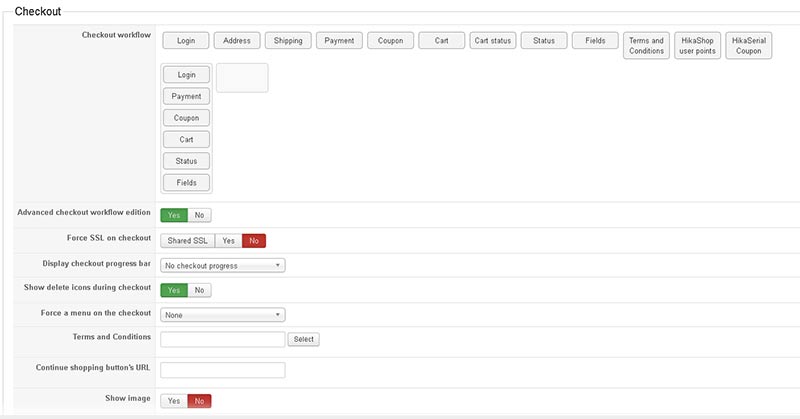The image size is (800, 419).
Task: Click the 'Force SSL on checkout' label
Action: pyautogui.click(x=109, y=238)
